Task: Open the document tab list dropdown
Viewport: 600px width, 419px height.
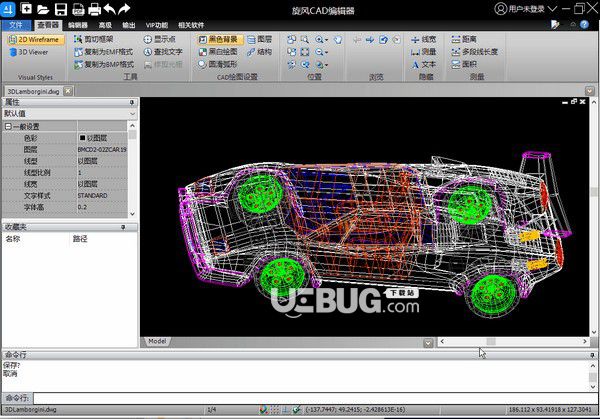Action: (590, 91)
